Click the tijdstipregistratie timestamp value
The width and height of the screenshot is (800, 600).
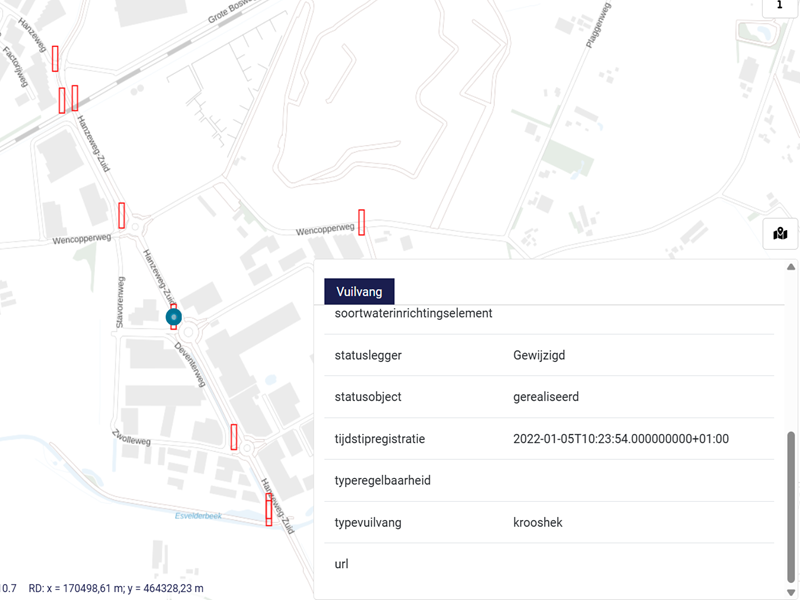pos(620,439)
